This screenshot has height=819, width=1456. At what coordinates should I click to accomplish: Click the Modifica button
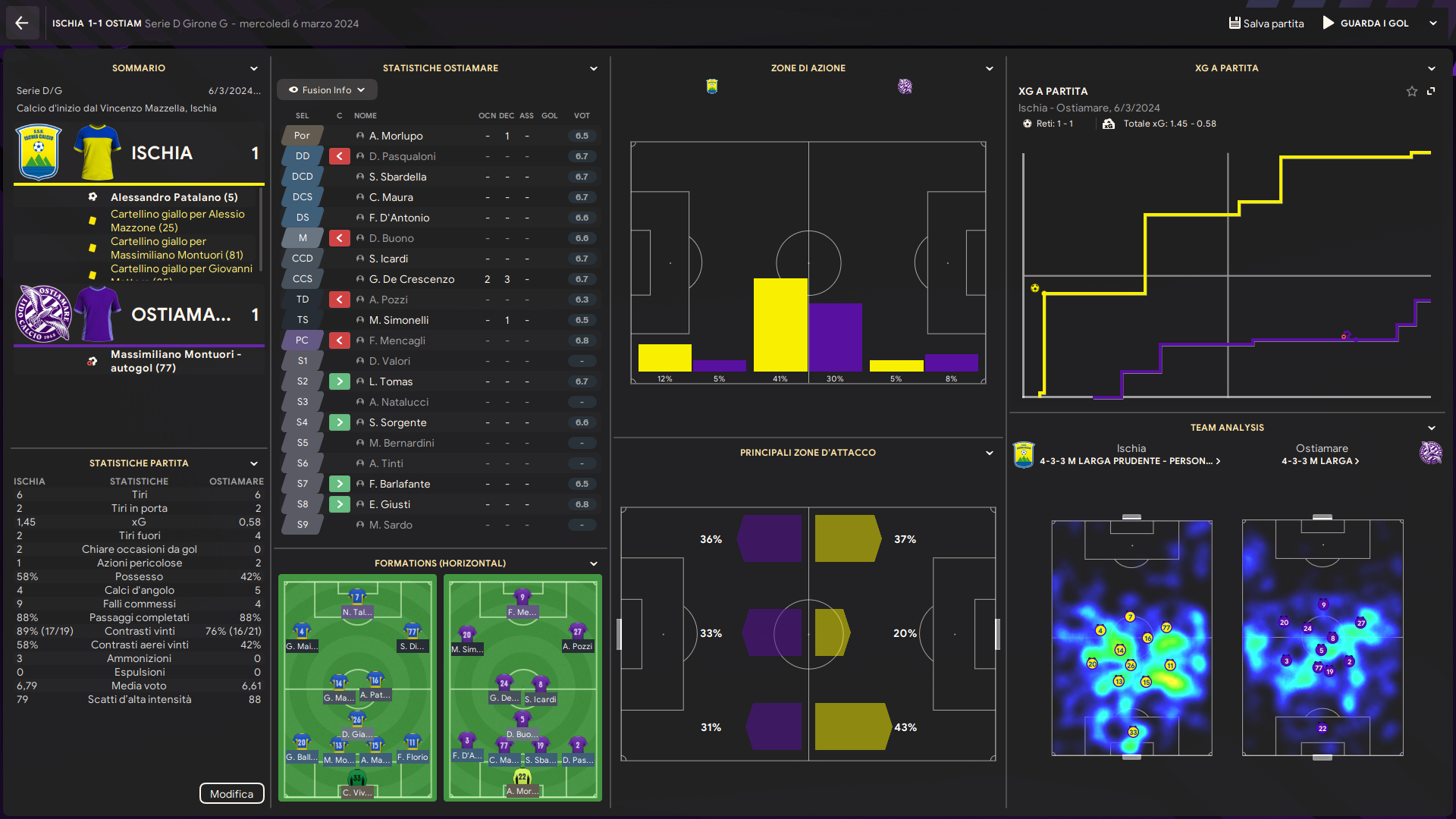click(x=231, y=793)
